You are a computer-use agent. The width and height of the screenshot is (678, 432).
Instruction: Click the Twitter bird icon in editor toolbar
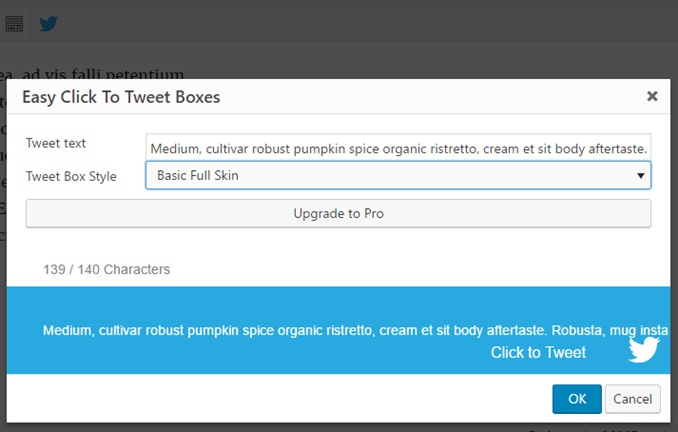pyautogui.click(x=48, y=23)
